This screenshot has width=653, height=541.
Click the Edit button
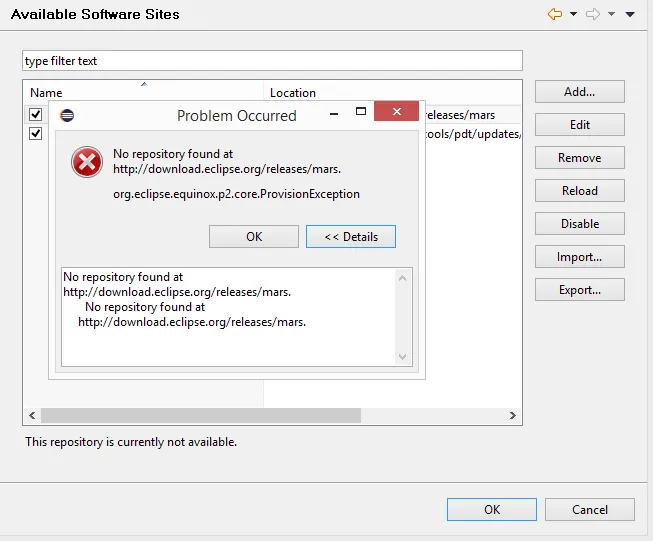click(x=580, y=125)
